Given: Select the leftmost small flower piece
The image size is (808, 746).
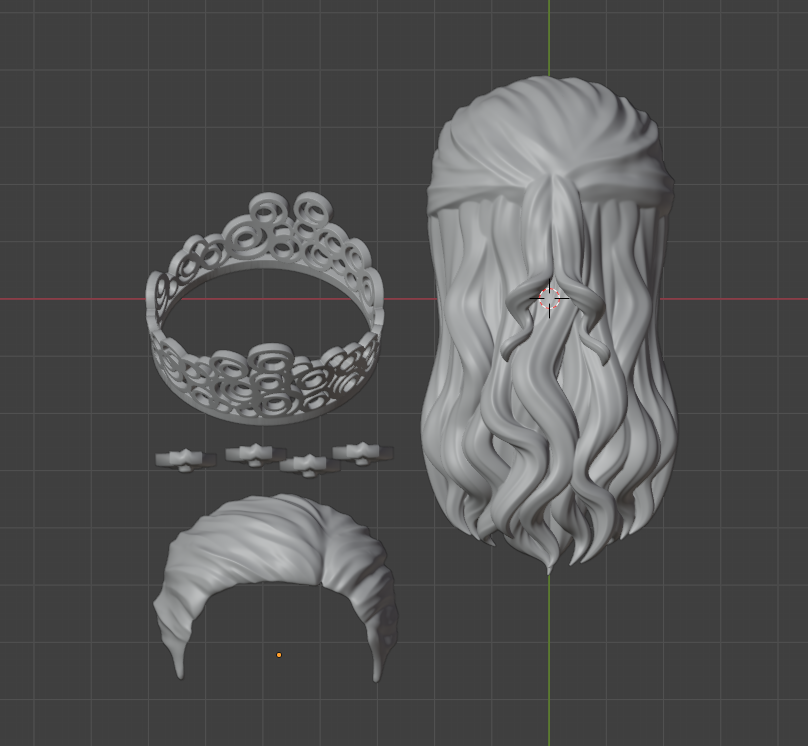Looking at the screenshot, I should click(x=184, y=459).
